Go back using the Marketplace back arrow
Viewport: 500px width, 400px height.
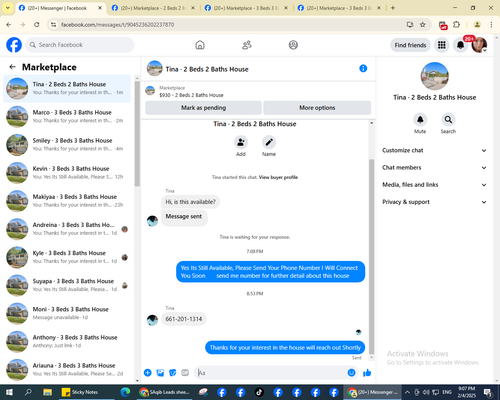coord(13,67)
